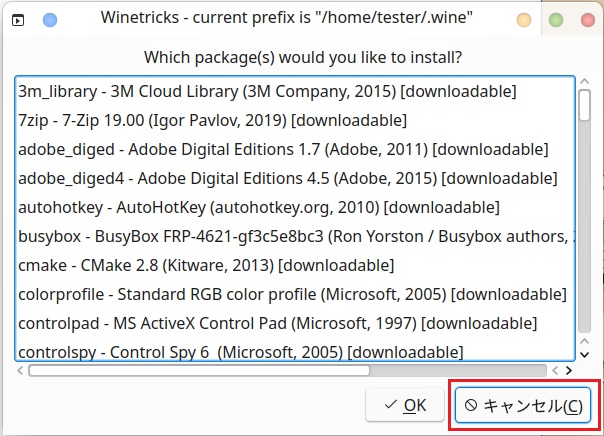This screenshot has height=436, width=604.
Task: Close window using the red circle button
Action: point(585,20)
